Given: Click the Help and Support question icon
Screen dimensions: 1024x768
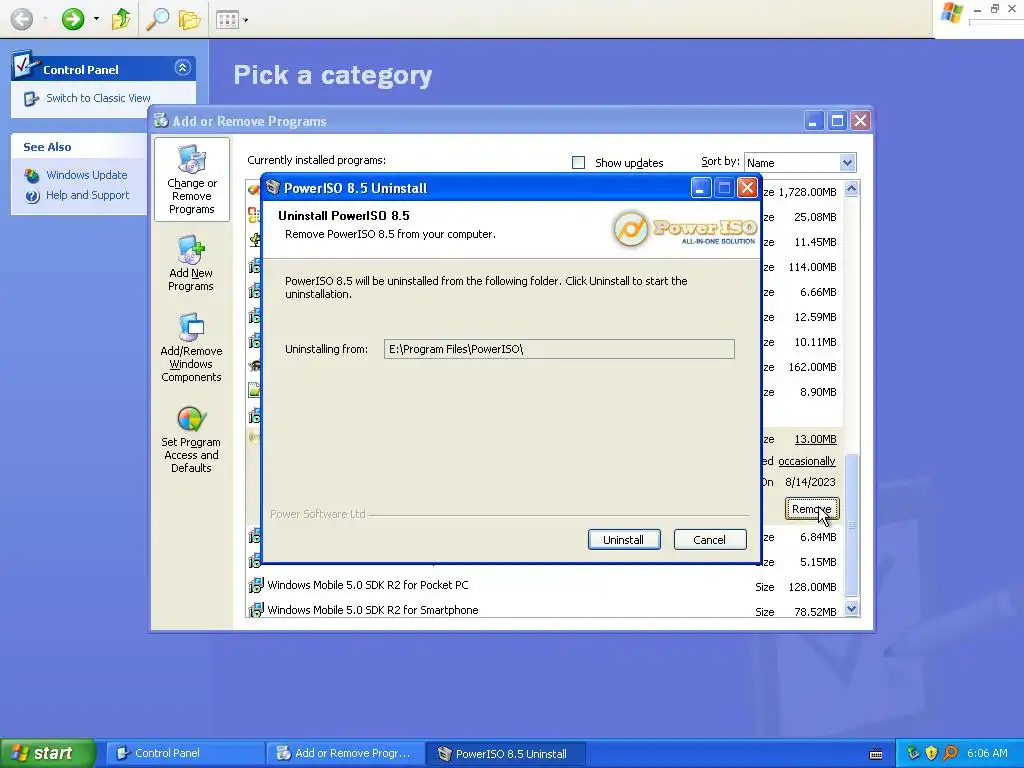Looking at the screenshot, I should [32, 196].
